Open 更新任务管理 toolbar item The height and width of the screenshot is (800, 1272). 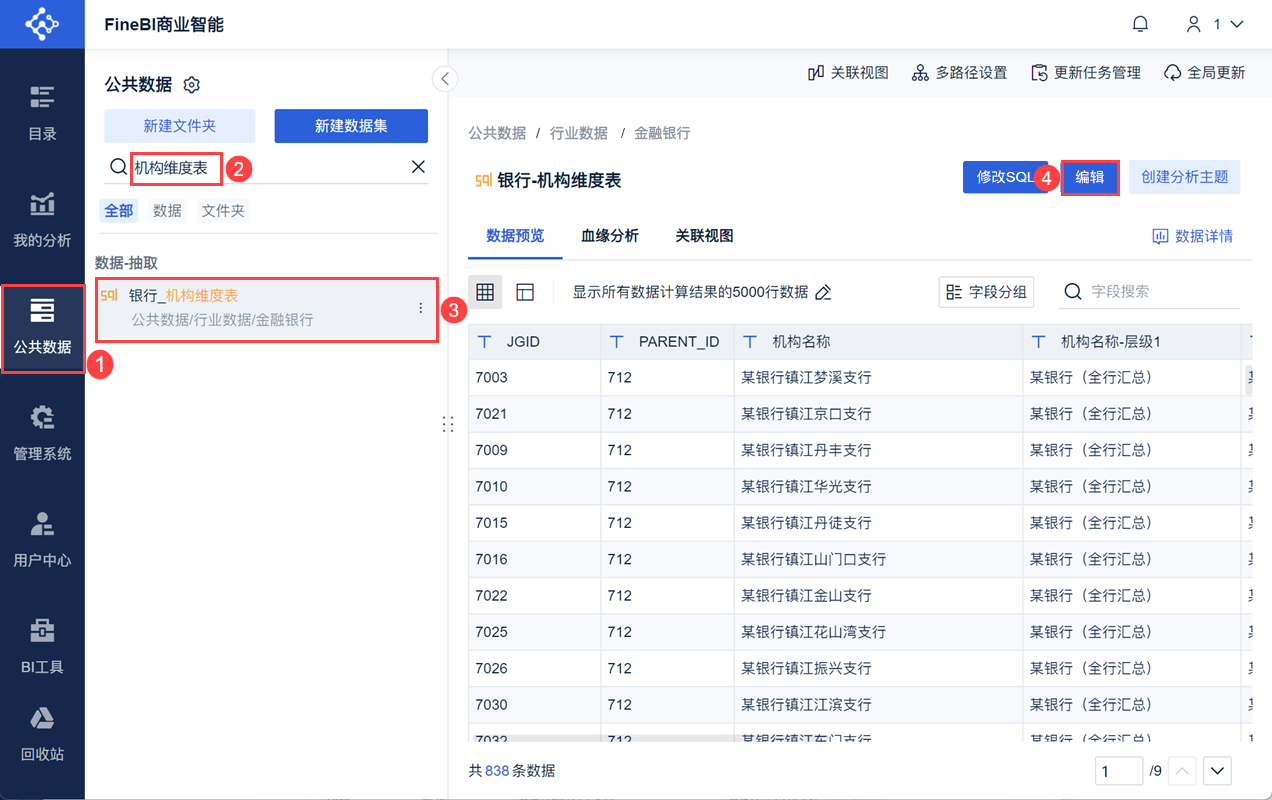(x=1086, y=73)
